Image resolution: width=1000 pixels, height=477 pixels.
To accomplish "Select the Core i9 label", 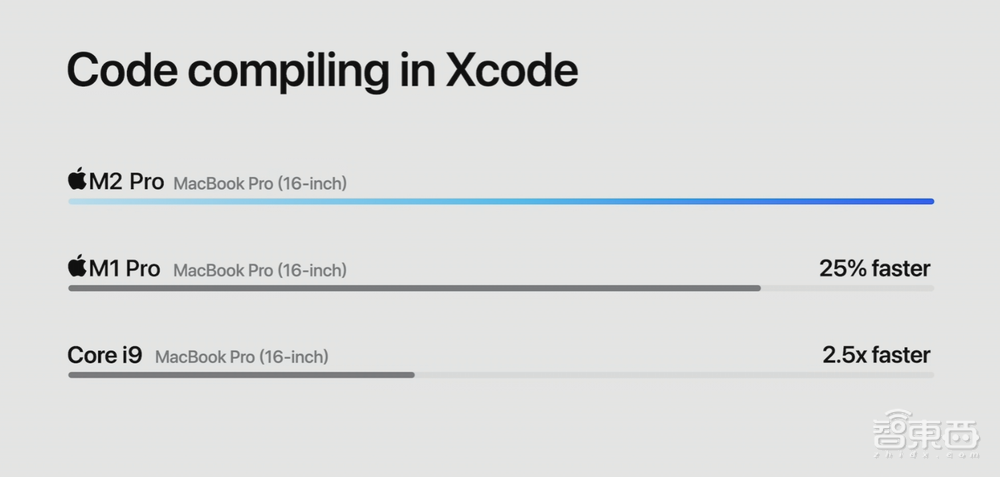I will [105, 355].
